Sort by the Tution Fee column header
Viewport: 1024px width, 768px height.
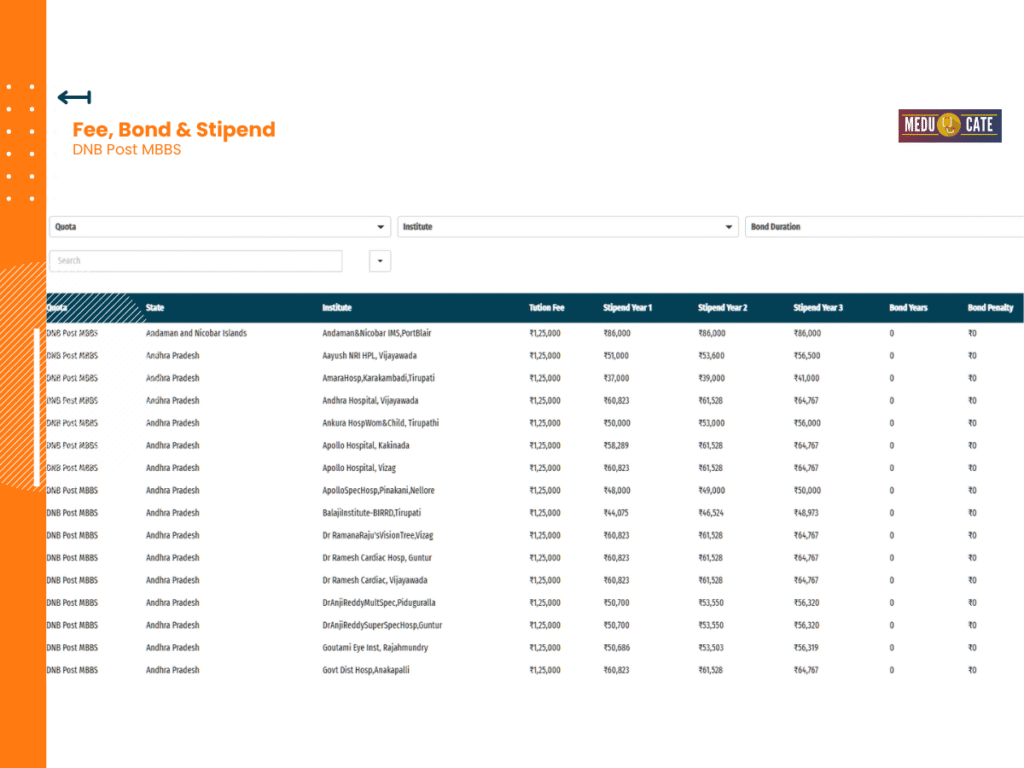coord(547,308)
